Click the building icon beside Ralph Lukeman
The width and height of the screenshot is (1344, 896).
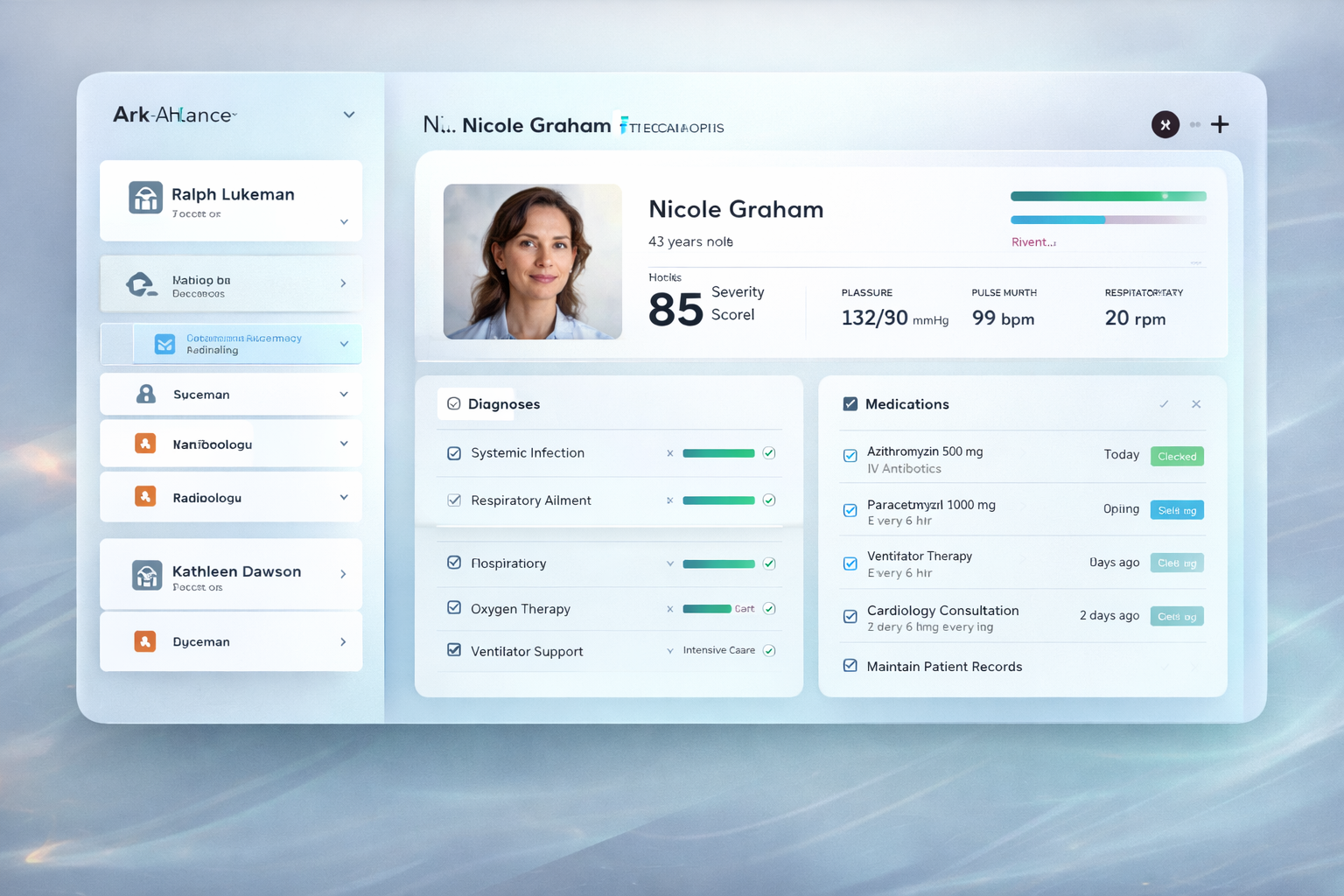coord(145,198)
